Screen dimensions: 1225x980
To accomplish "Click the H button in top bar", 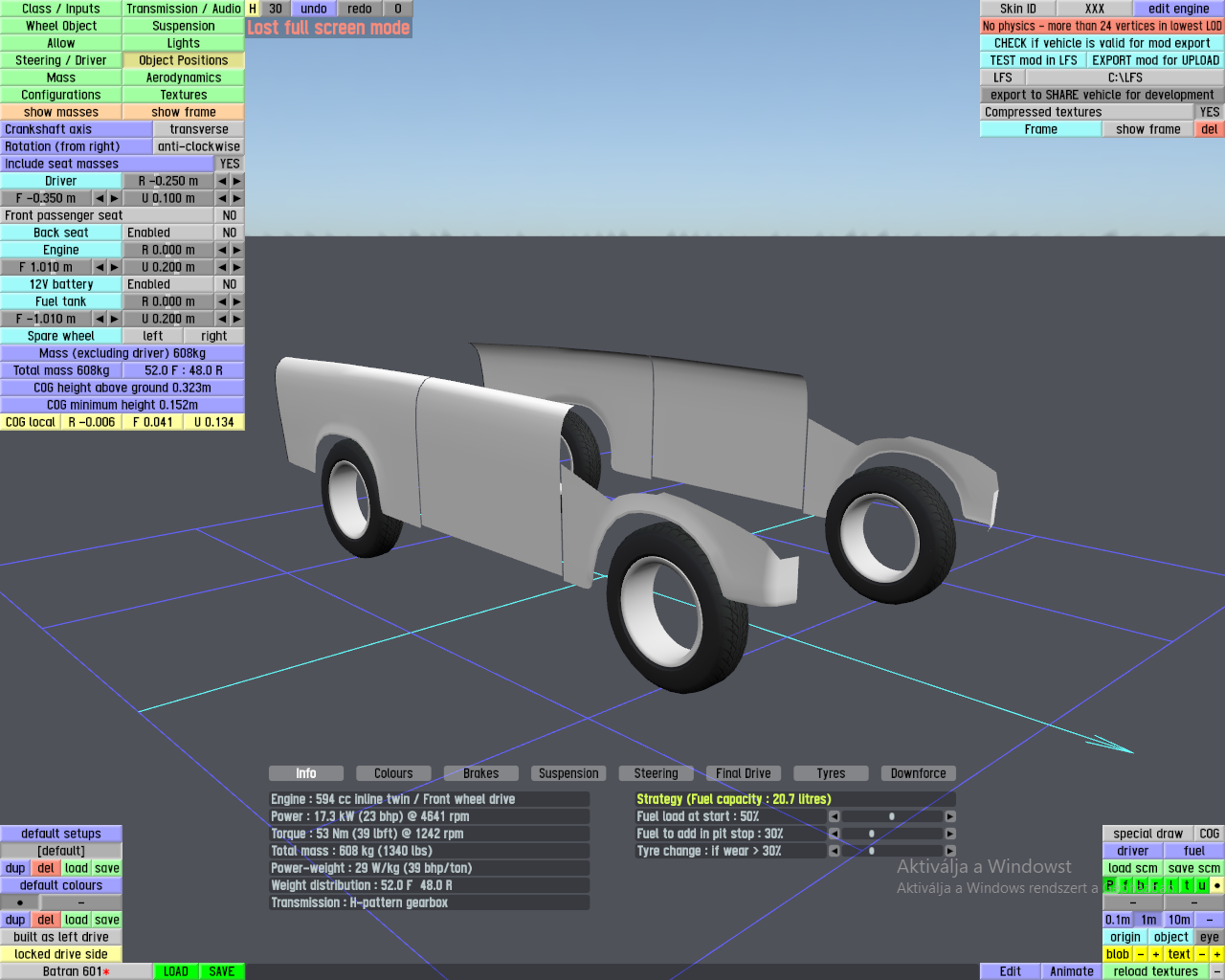I will click(253, 9).
